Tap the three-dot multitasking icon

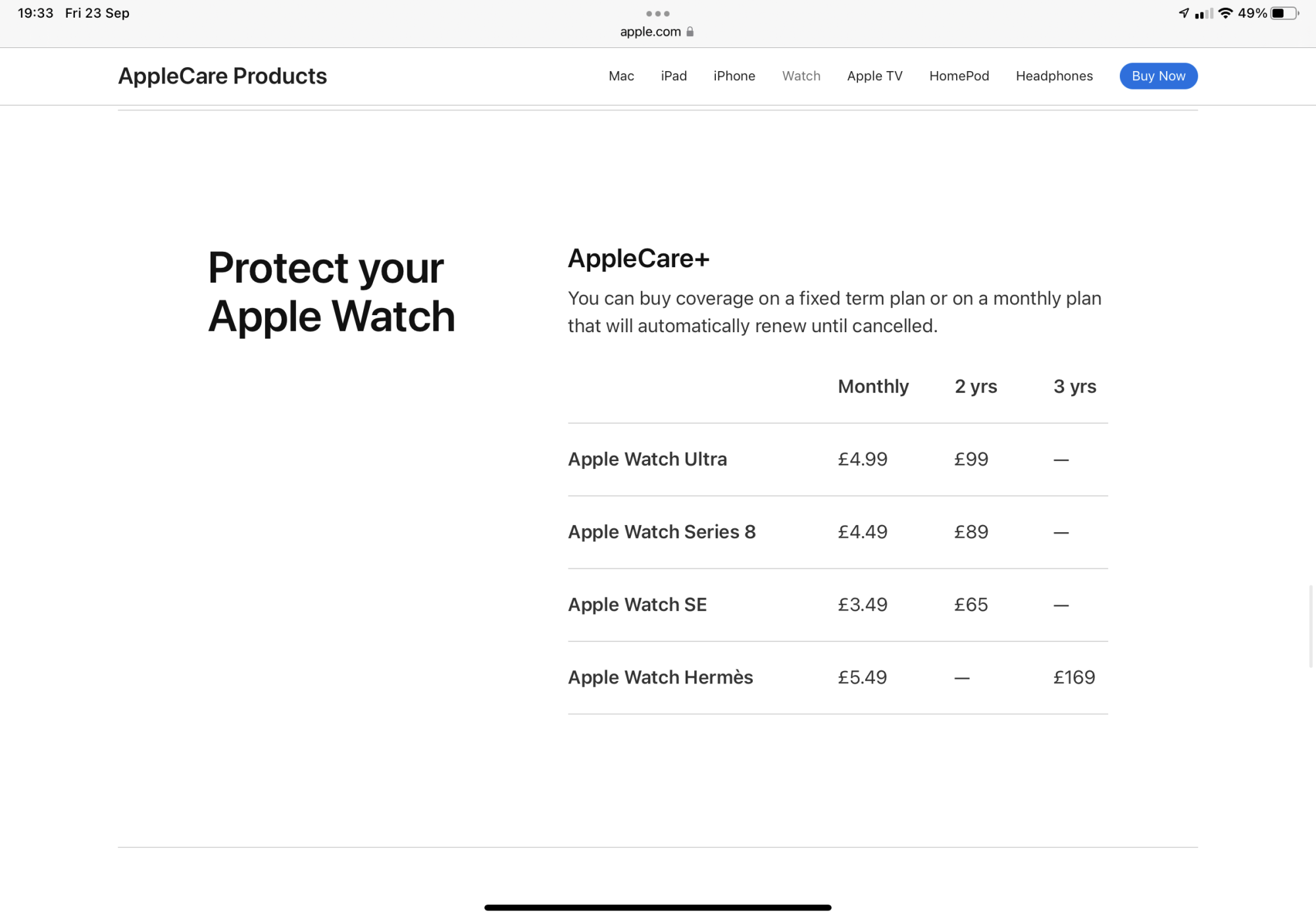pyautogui.click(x=657, y=13)
